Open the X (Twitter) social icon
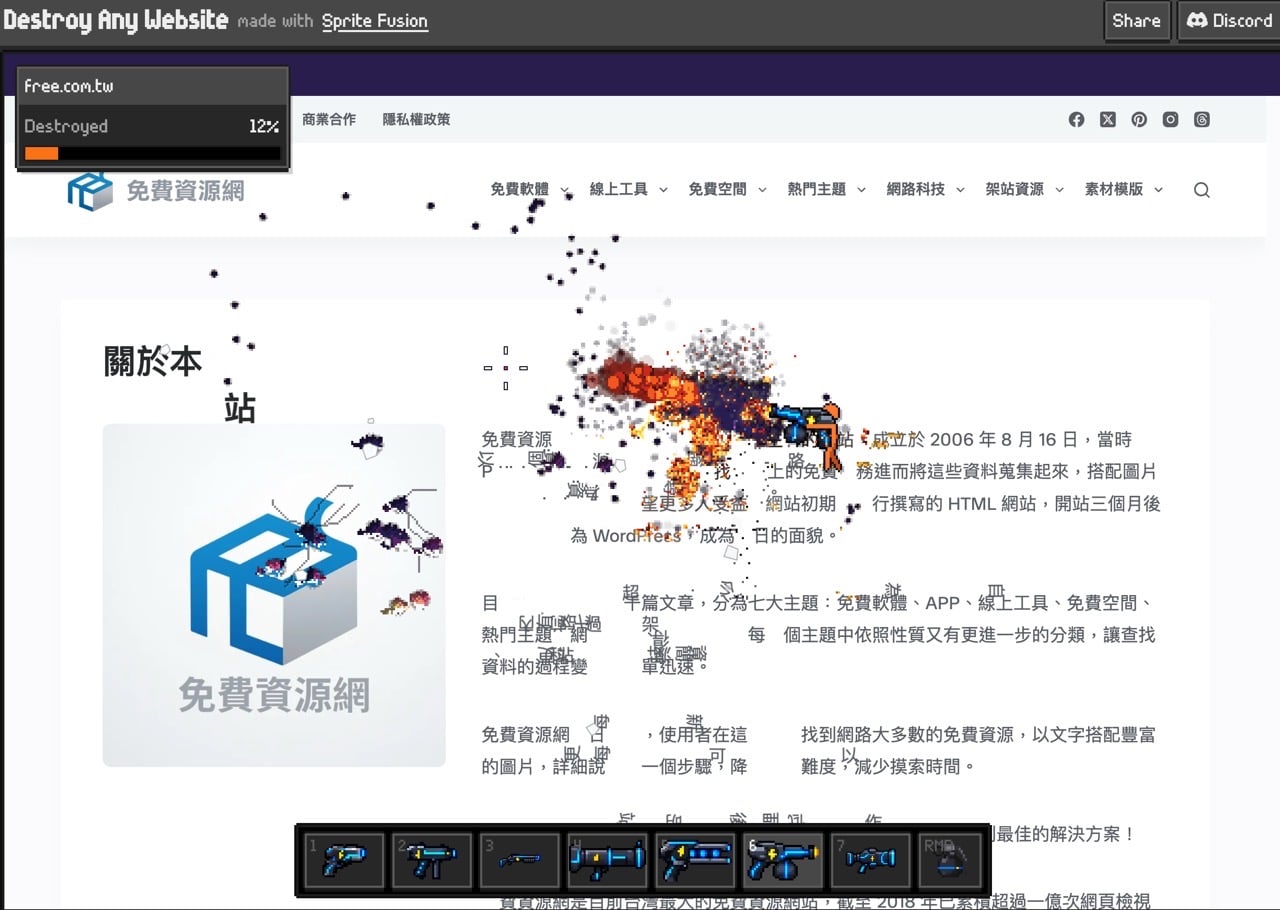 pos(1108,119)
